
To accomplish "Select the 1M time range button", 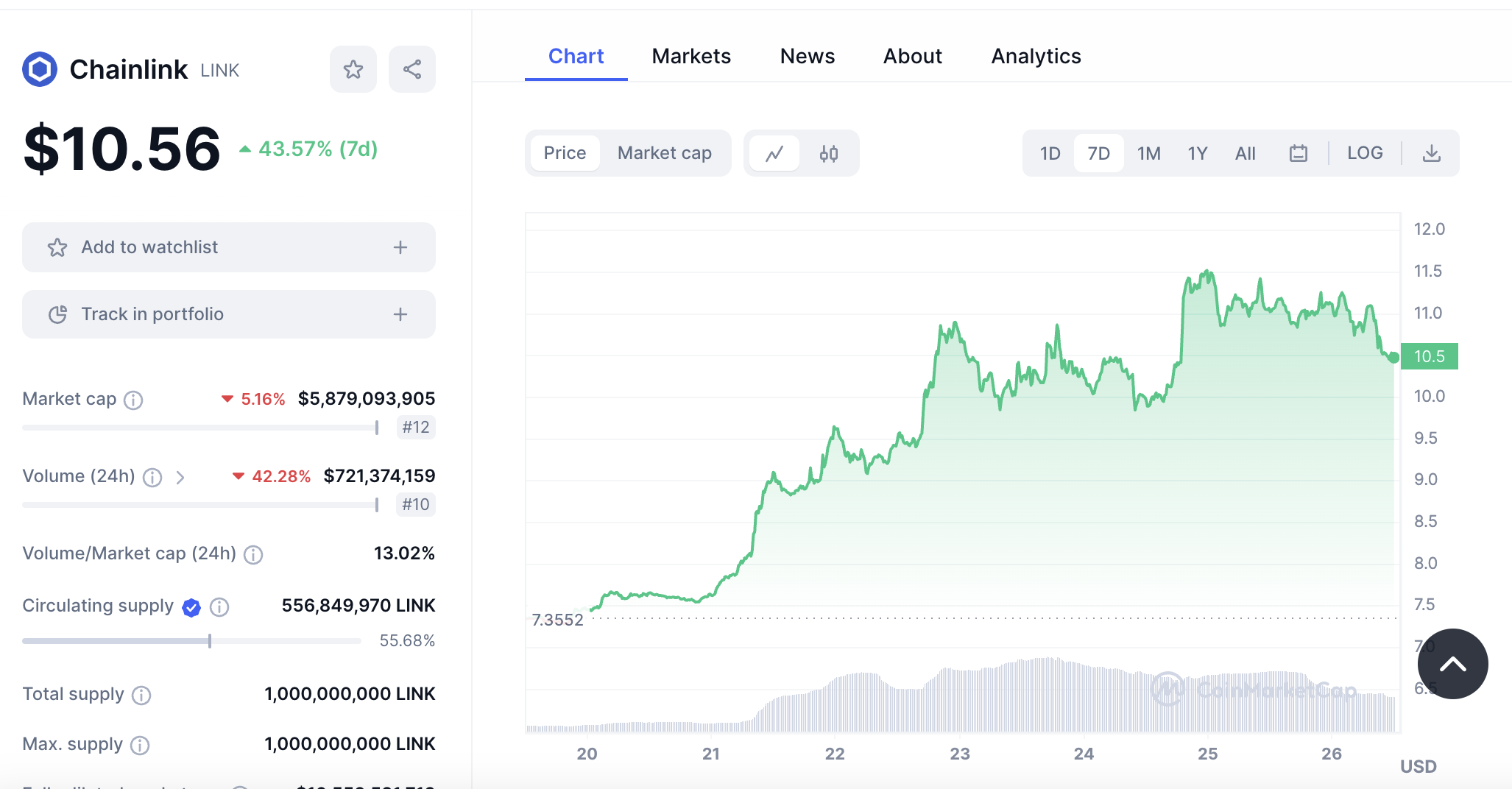I will click(1148, 153).
